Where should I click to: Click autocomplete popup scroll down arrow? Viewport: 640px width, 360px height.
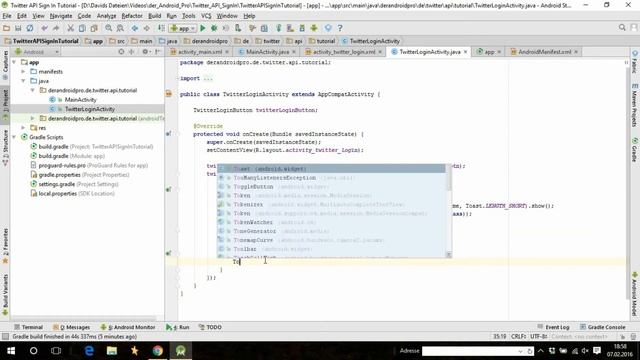tap(449, 255)
